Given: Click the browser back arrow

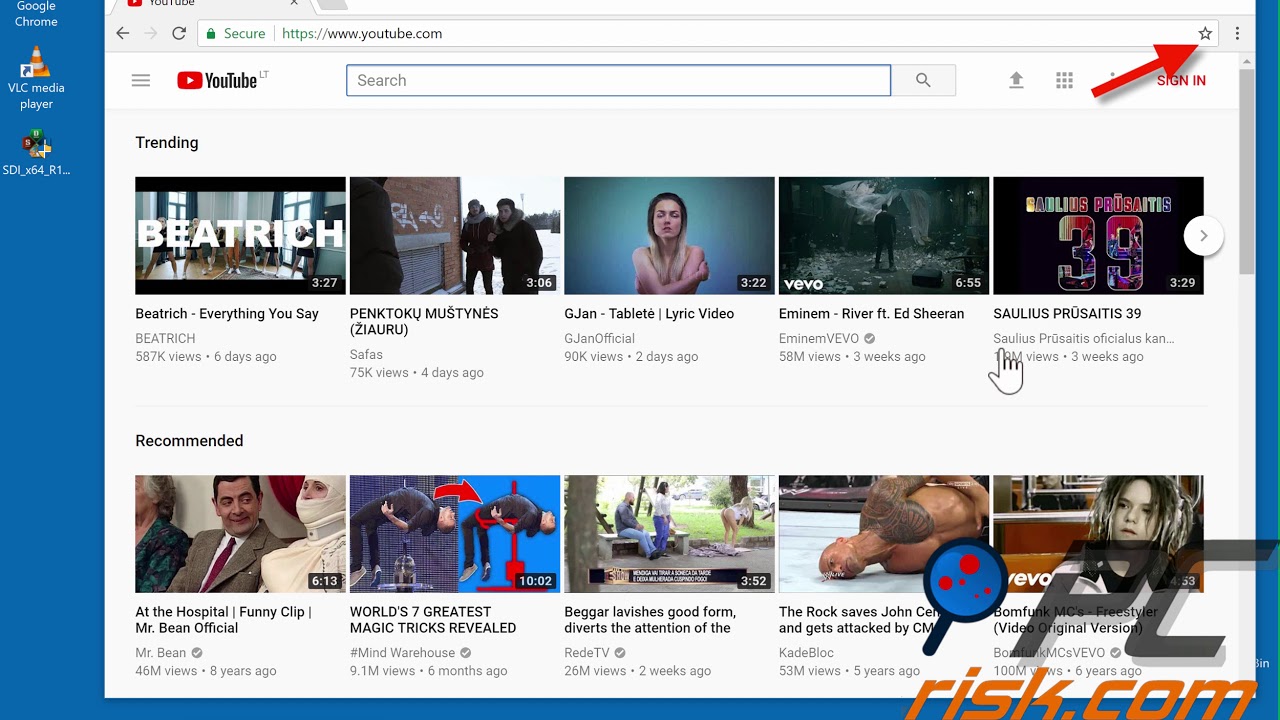Looking at the screenshot, I should click(123, 33).
